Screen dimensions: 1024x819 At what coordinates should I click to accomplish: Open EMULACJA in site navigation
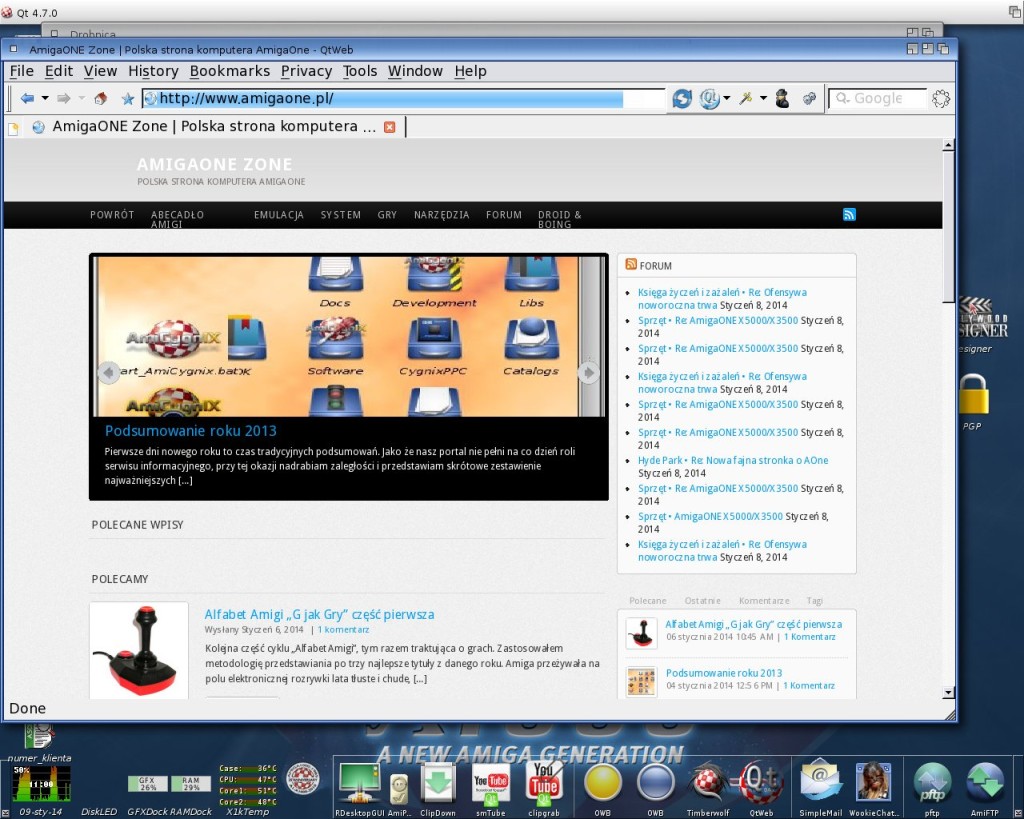click(x=279, y=215)
